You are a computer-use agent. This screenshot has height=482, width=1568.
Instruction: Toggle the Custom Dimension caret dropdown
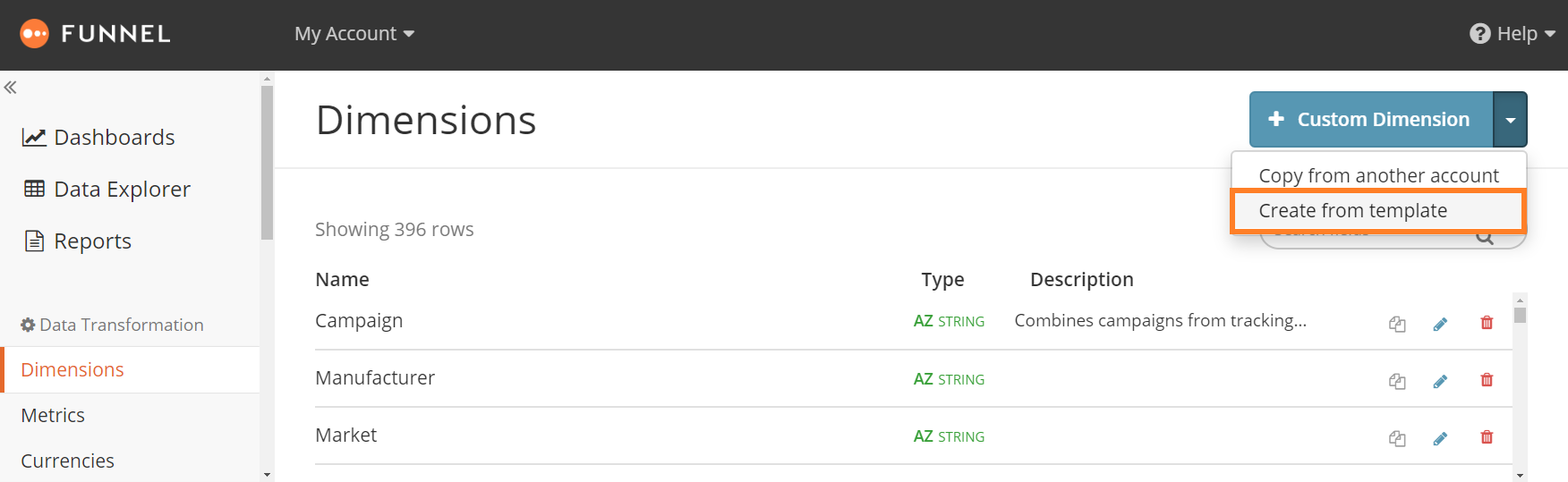(1511, 119)
